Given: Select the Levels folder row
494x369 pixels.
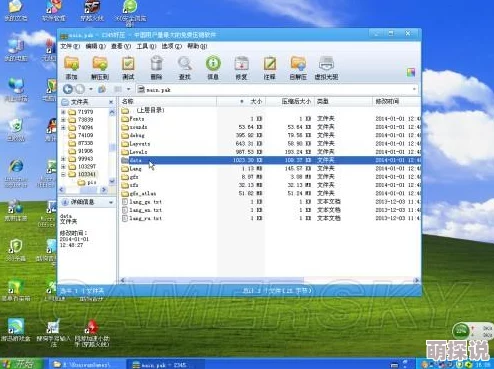Looking at the screenshot, I should coord(270,152).
